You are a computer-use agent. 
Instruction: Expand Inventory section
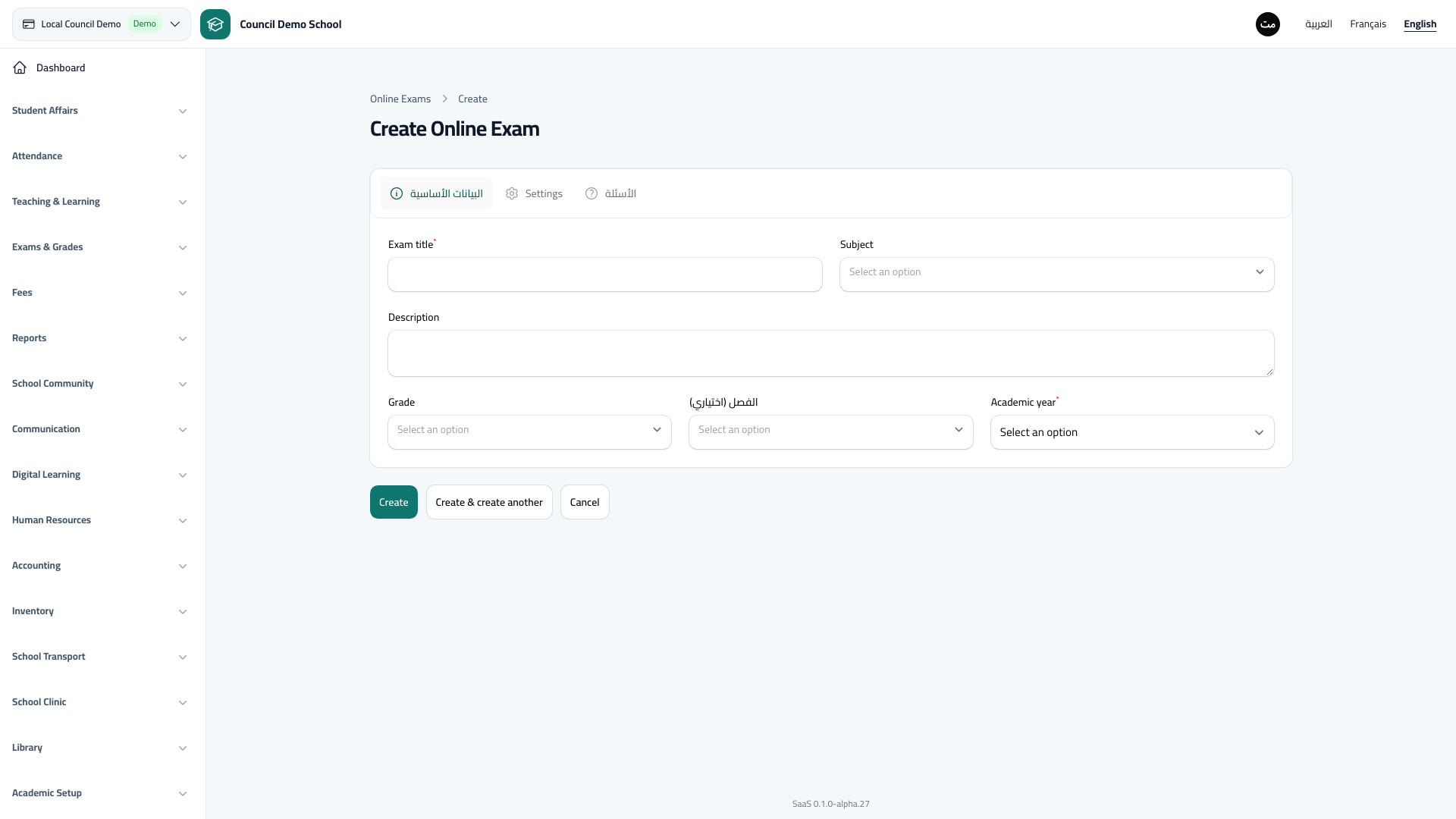click(x=99, y=611)
